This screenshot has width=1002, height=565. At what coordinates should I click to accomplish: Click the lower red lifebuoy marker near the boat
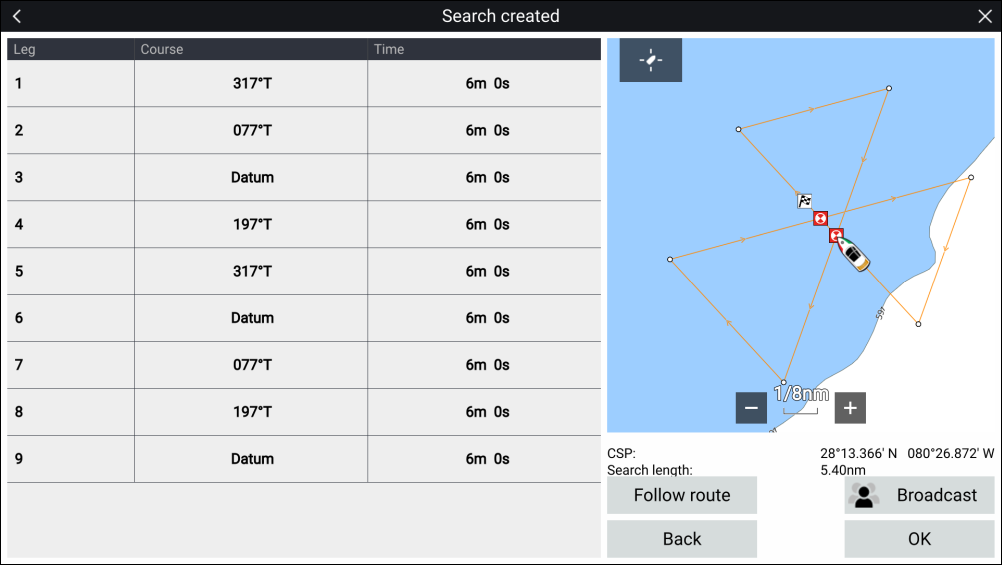[x=836, y=236]
